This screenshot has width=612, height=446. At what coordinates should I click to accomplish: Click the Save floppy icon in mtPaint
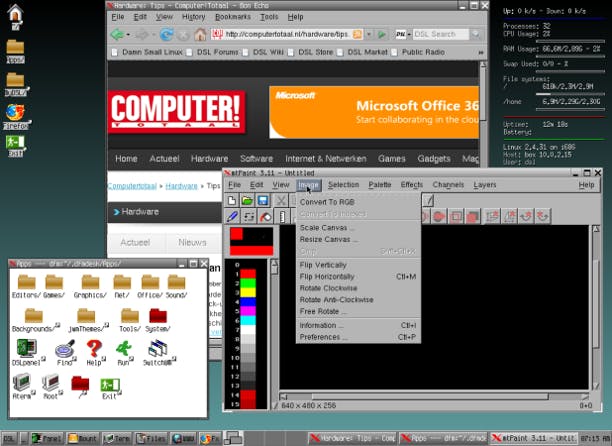click(x=263, y=201)
